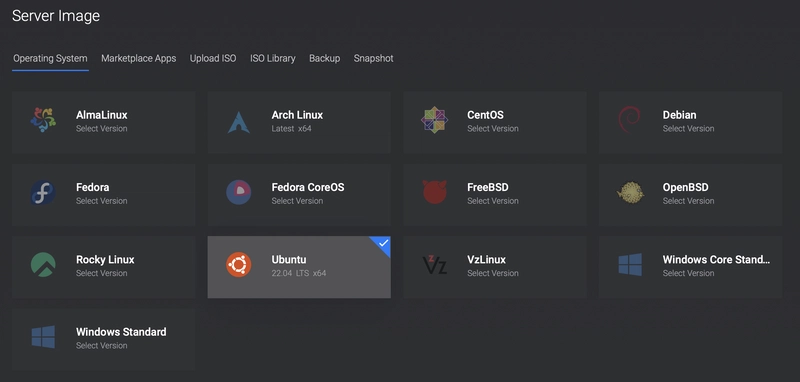Click the AlmaLinux logo icon
This screenshot has width=800, height=382.
click(x=43, y=120)
